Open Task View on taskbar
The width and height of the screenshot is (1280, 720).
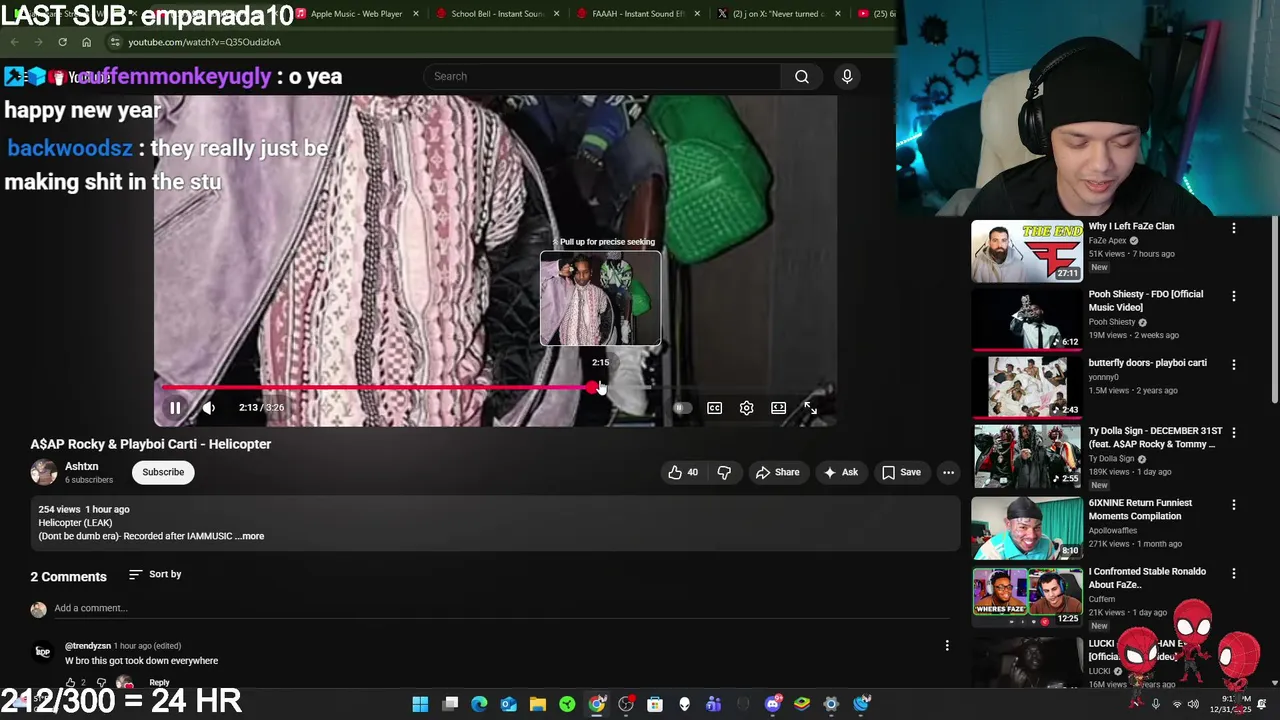click(450, 704)
